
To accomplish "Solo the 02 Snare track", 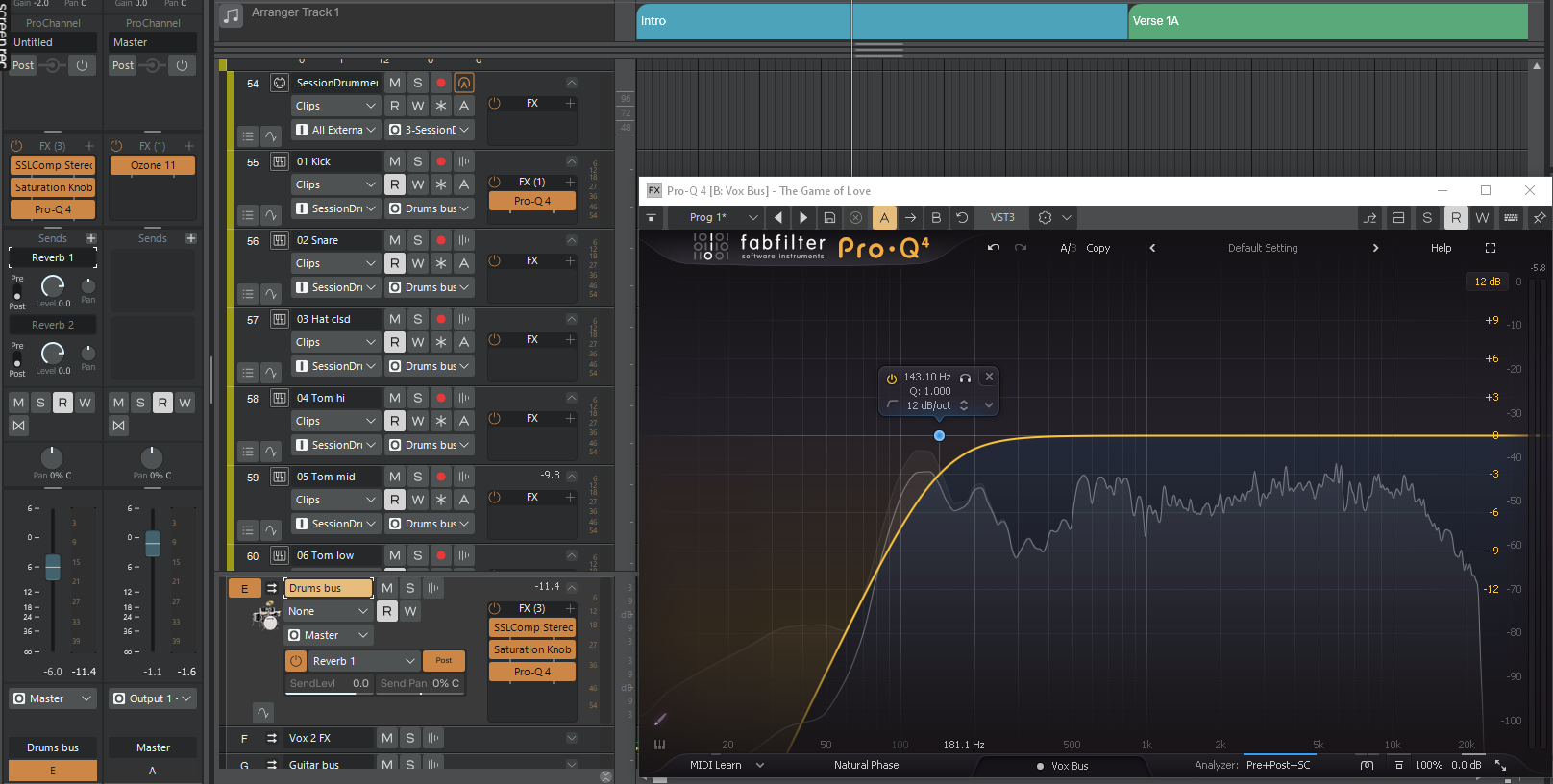I will point(417,240).
